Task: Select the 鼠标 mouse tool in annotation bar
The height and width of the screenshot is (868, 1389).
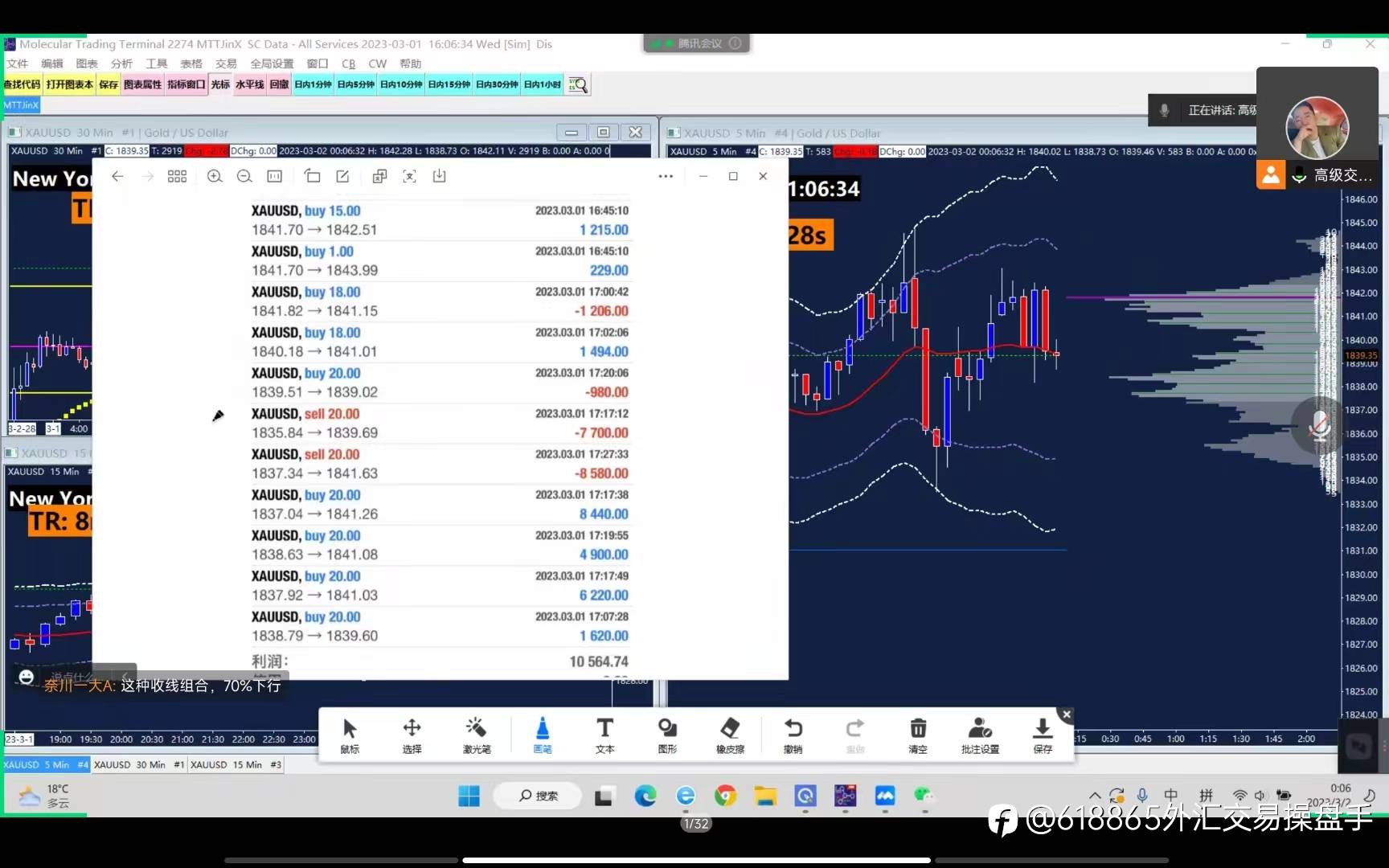Action: [x=350, y=735]
